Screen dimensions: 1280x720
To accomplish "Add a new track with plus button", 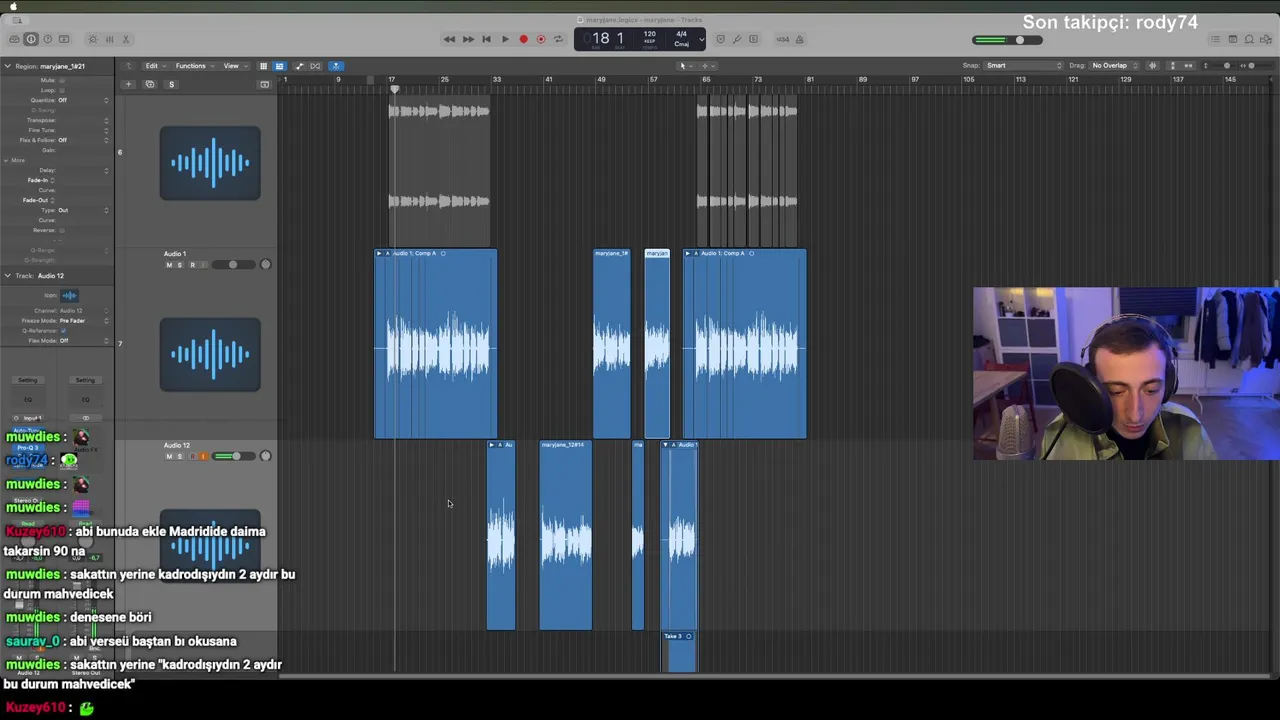I will pos(128,84).
